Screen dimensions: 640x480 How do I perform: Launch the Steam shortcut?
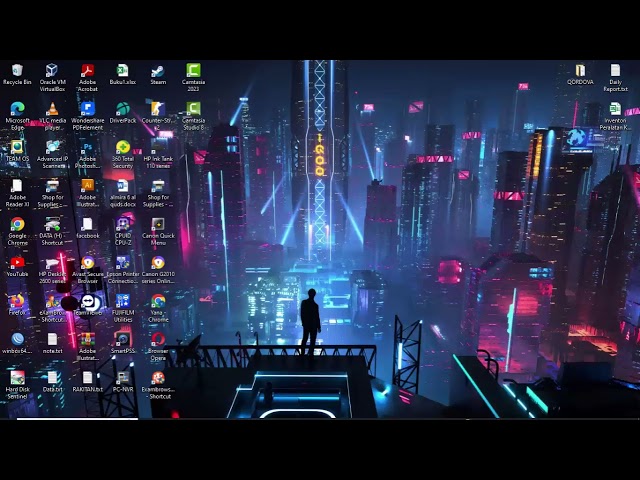(158, 74)
